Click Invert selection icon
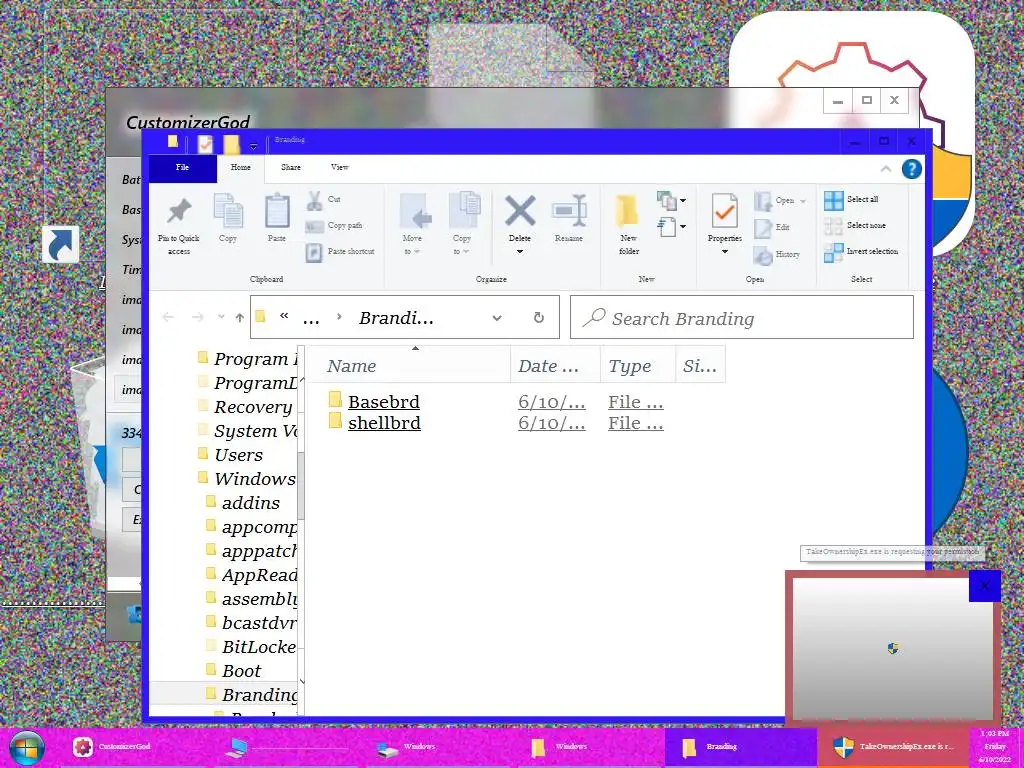 [833, 252]
